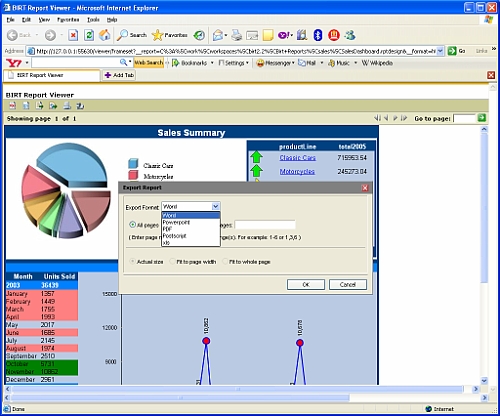Confirm export with the OK button

[306, 285]
